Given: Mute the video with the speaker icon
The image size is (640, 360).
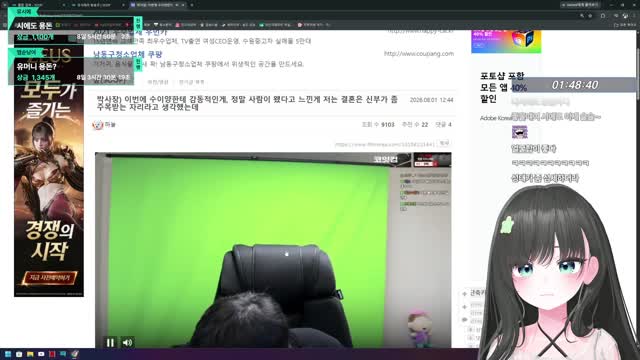Looking at the screenshot, I should [x=127, y=342].
